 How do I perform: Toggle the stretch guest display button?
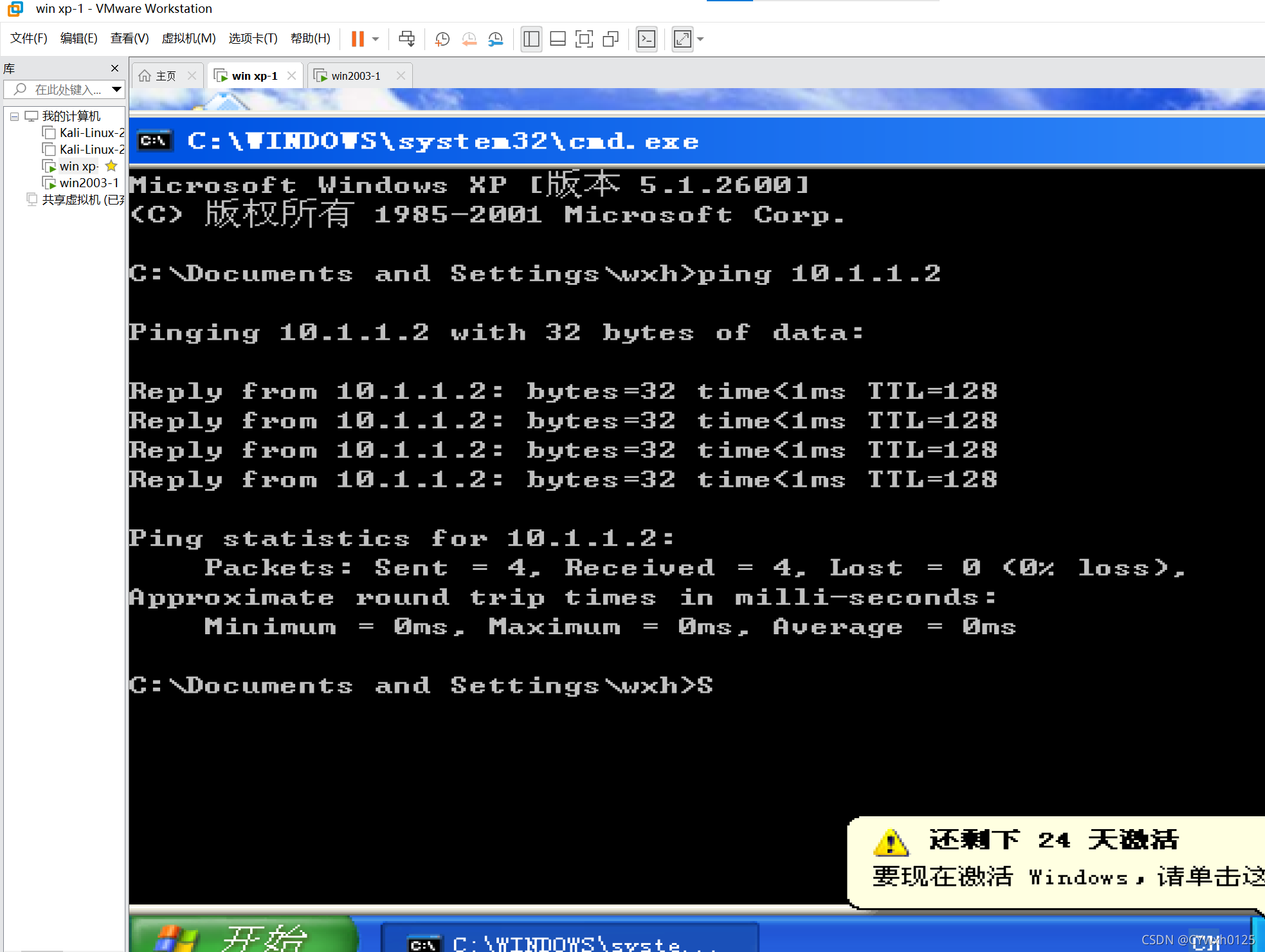(x=682, y=39)
